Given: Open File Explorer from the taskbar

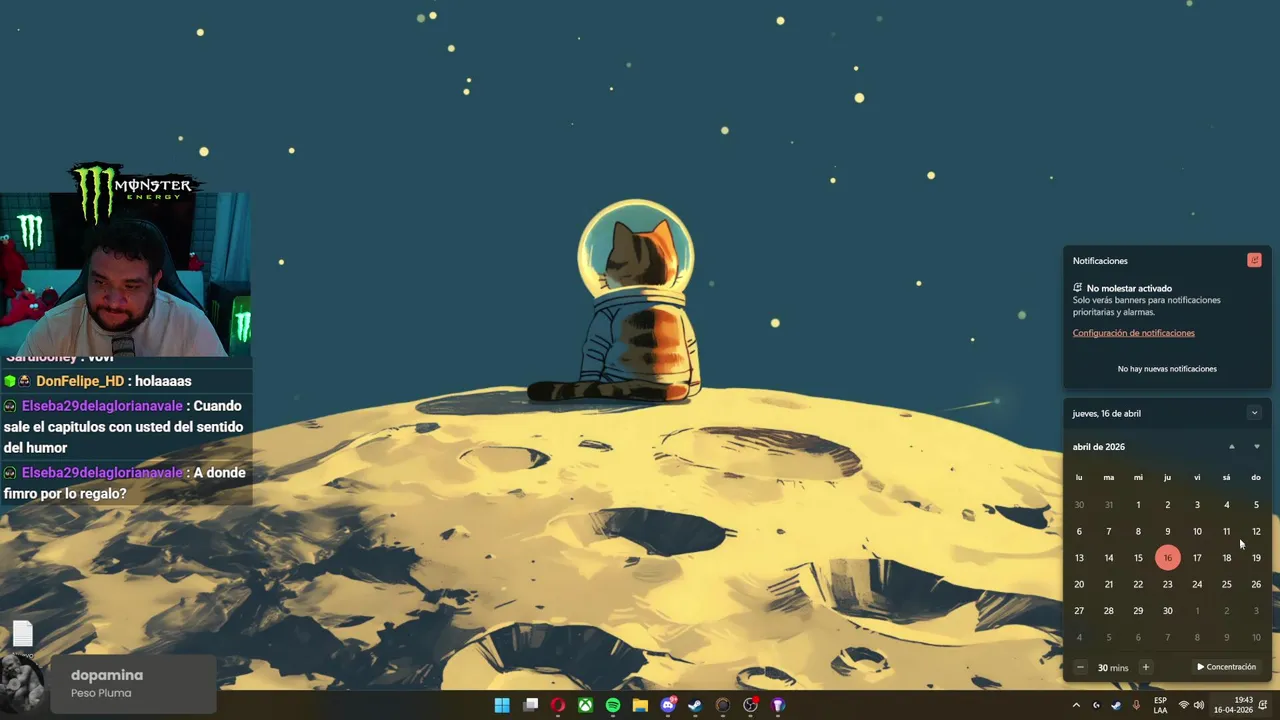Looking at the screenshot, I should (640, 705).
